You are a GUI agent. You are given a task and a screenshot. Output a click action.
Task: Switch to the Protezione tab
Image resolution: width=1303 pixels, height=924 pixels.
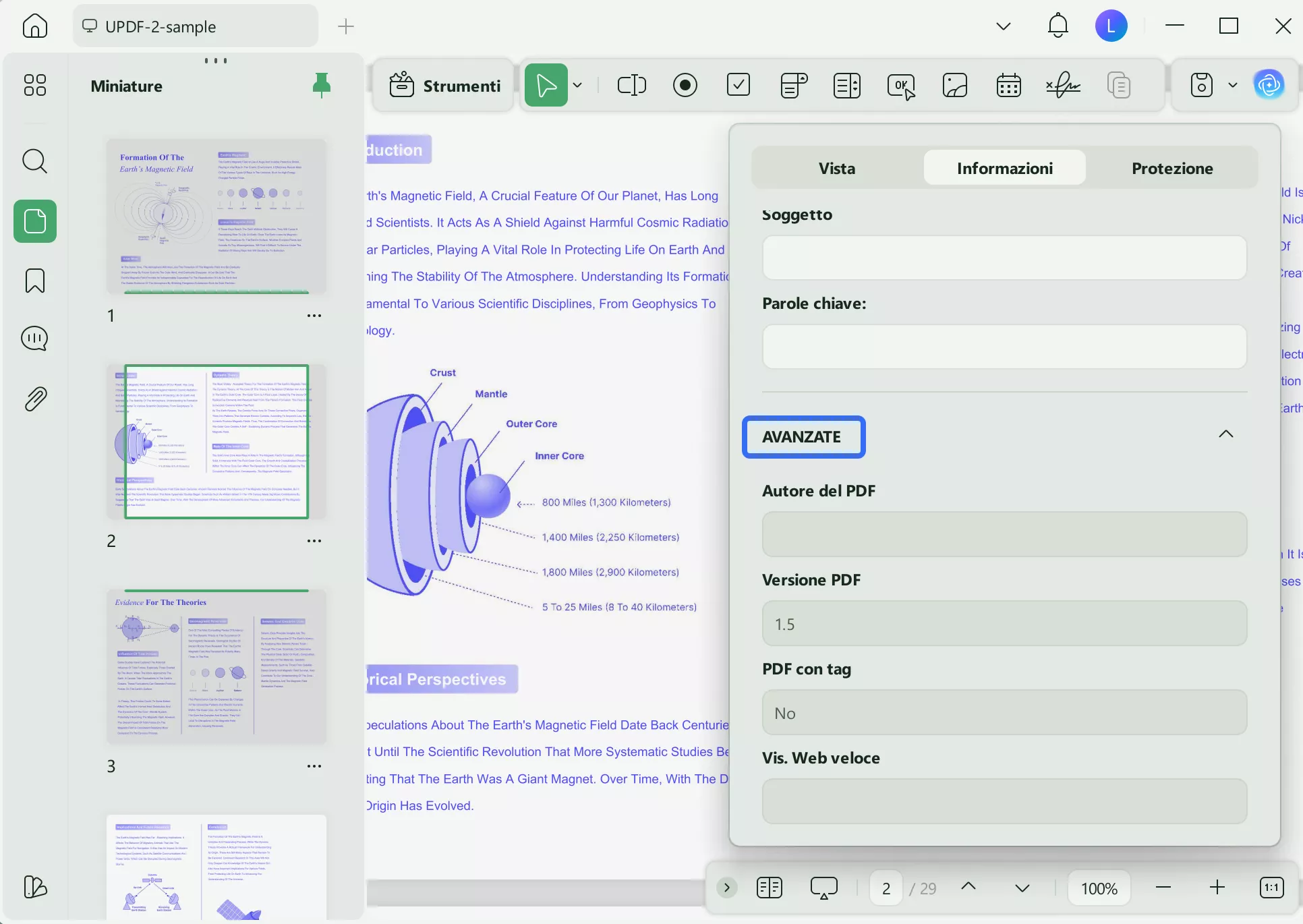point(1171,168)
